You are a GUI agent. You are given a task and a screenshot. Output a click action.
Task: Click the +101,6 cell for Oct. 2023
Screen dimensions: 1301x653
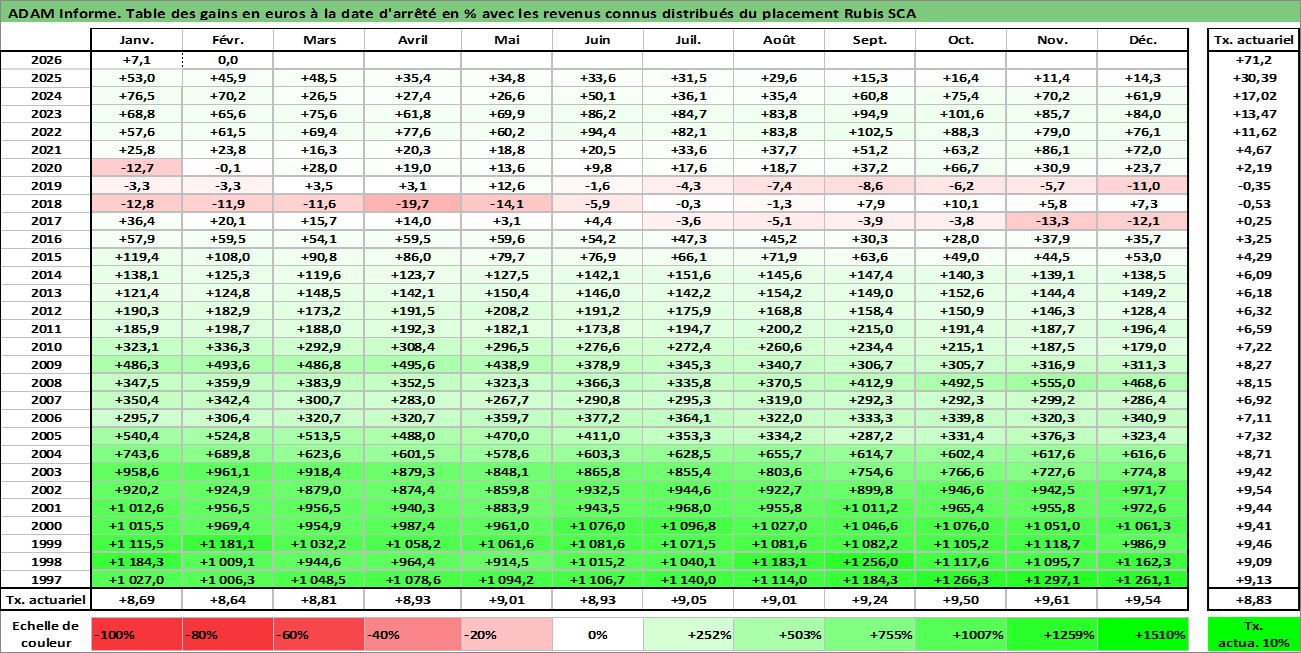click(961, 114)
